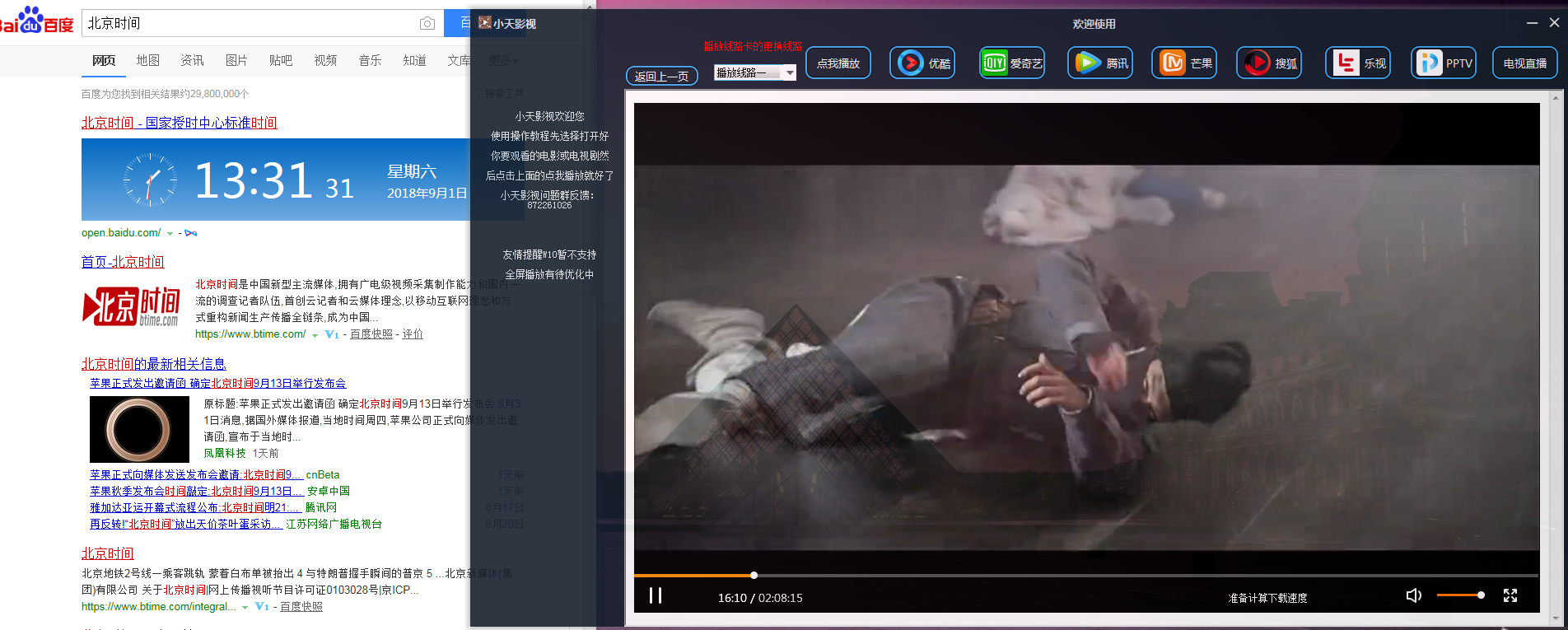
Task: Pause the playing video
Action: click(x=656, y=595)
